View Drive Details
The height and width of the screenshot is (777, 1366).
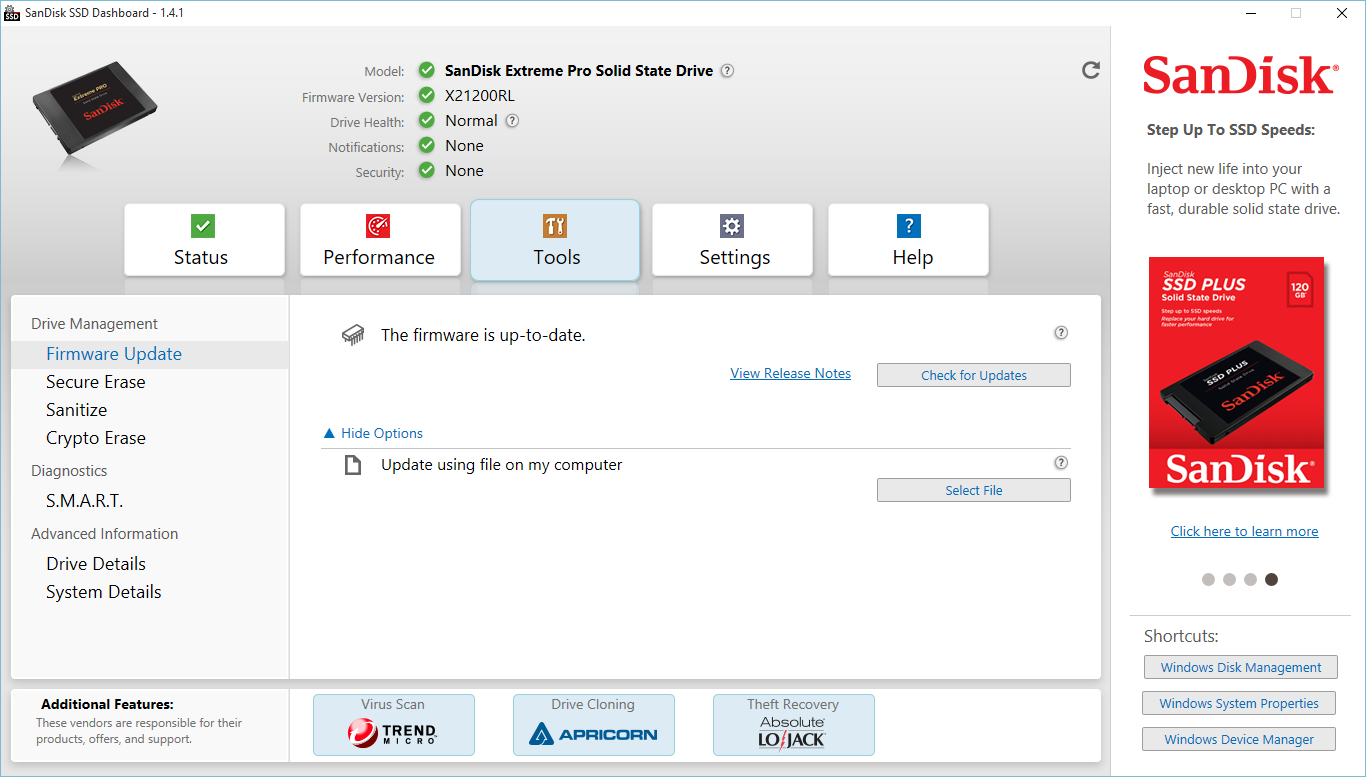point(95,564)
